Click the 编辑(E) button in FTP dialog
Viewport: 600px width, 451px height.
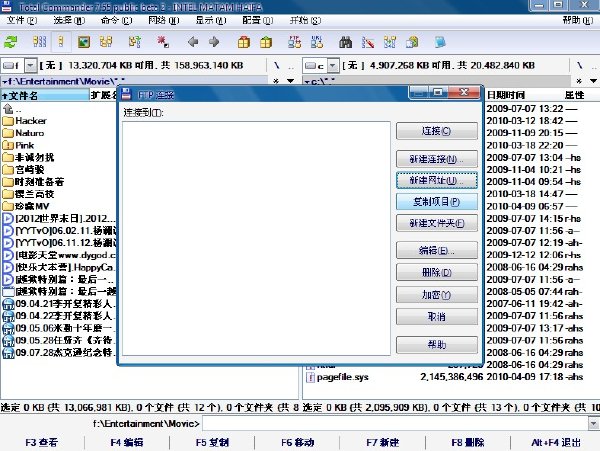pyautogui.click(x=437, y=251)
